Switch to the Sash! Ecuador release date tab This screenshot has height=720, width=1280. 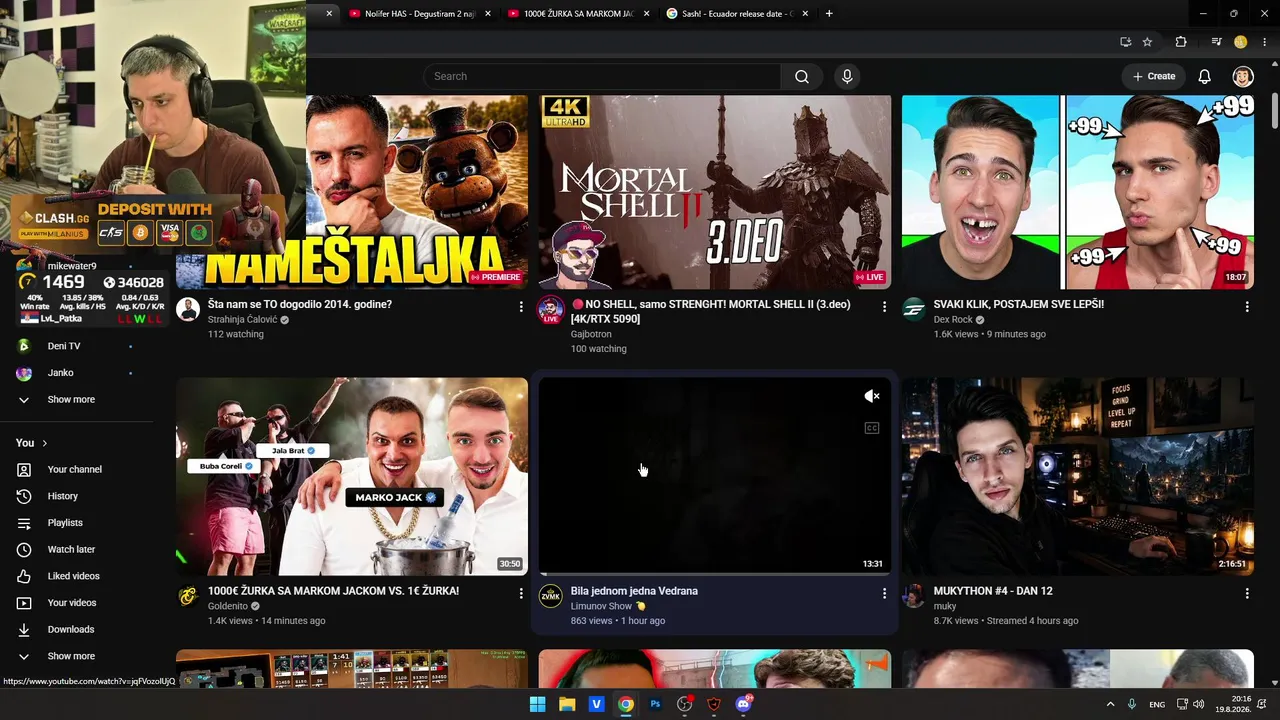point(737,14)
